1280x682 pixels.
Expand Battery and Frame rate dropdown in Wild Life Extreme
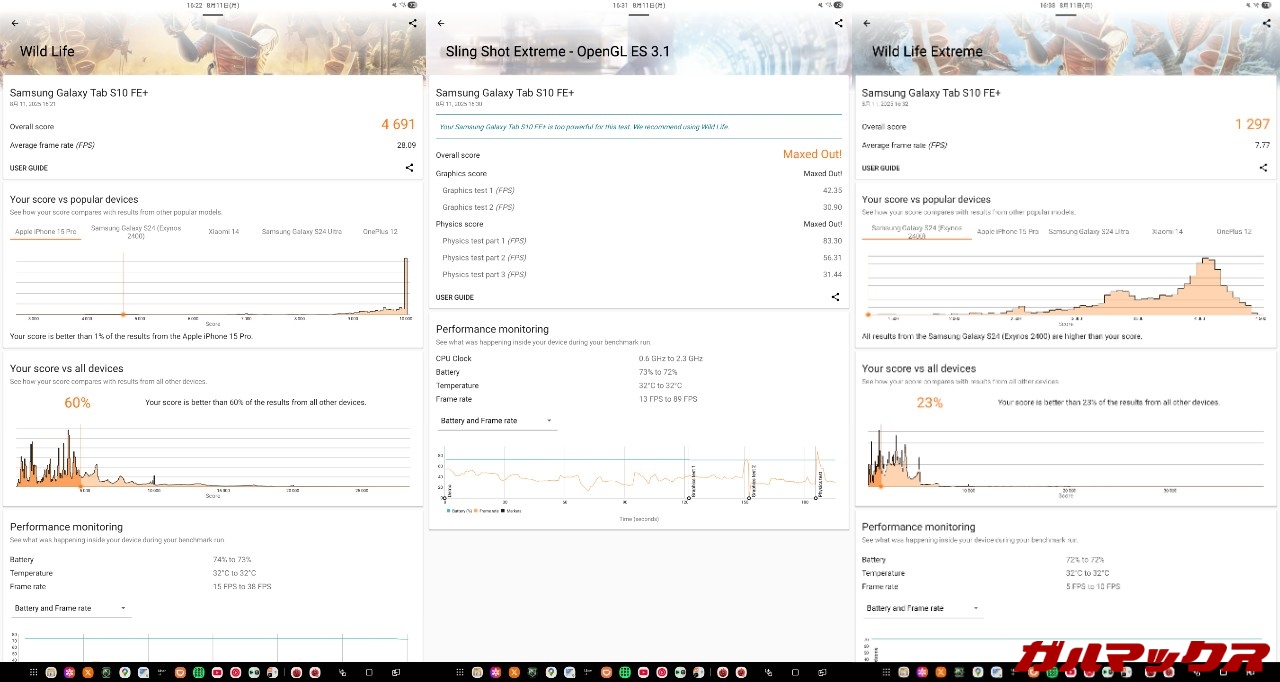pos(922,608)
